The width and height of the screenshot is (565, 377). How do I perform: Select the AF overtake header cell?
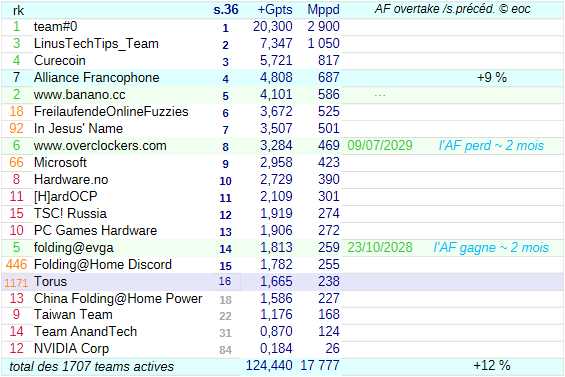pyautogui.click(x=453, y=9)
